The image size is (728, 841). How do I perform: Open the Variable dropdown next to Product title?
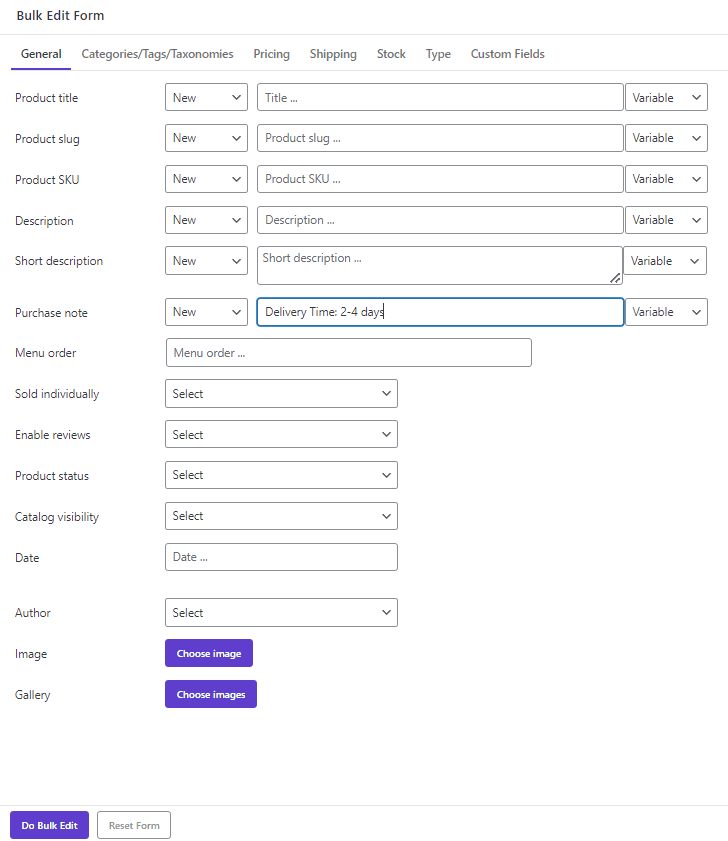click(666, 97)
